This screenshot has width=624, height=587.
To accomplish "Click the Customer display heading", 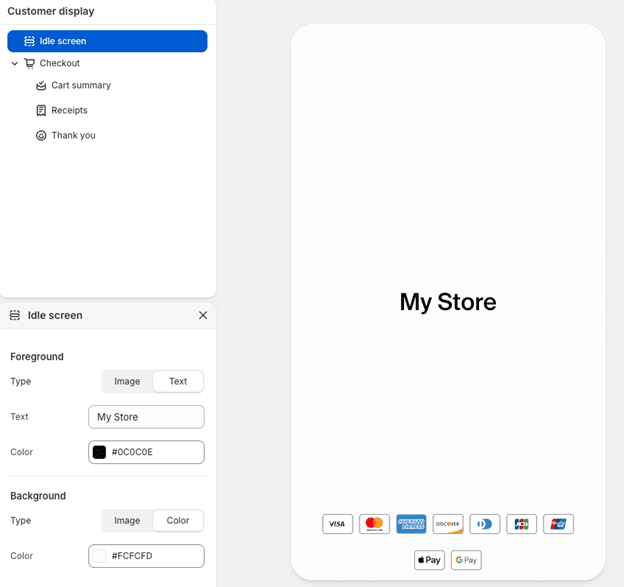I will 51,11.
